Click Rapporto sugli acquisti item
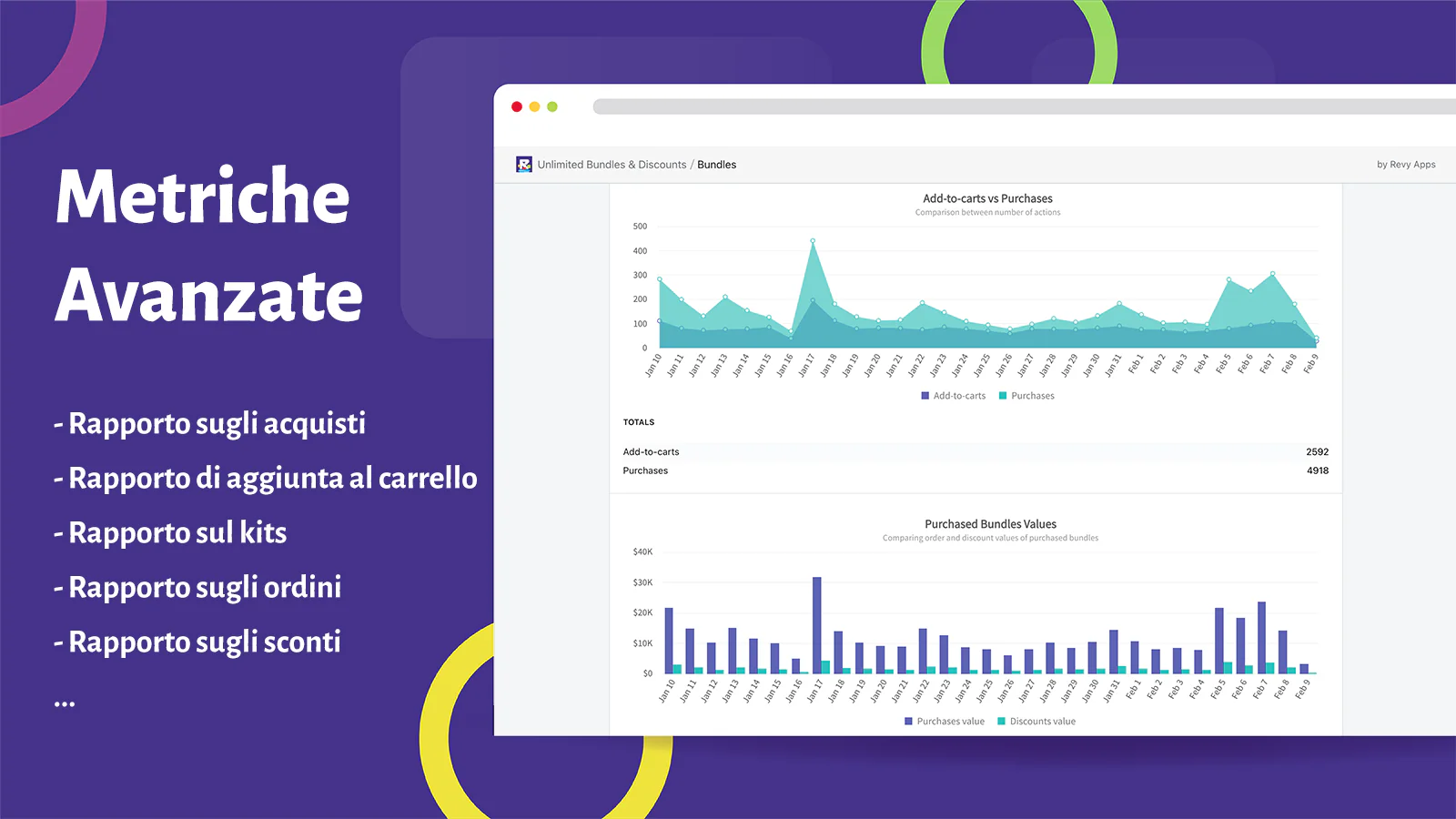 tap(209, 424)
